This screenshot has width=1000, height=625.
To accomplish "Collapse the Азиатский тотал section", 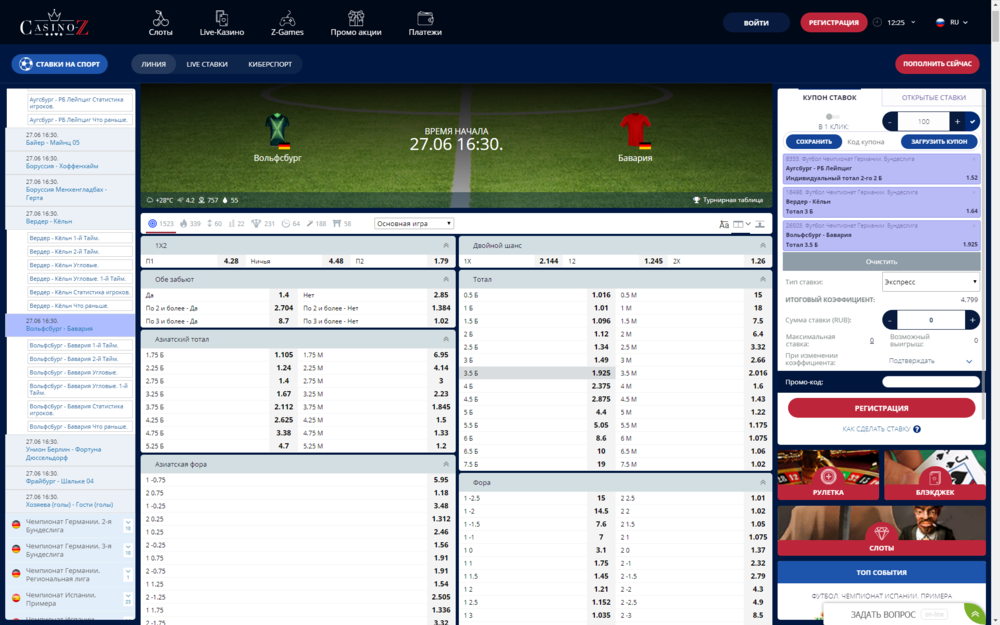I will 446,339.
